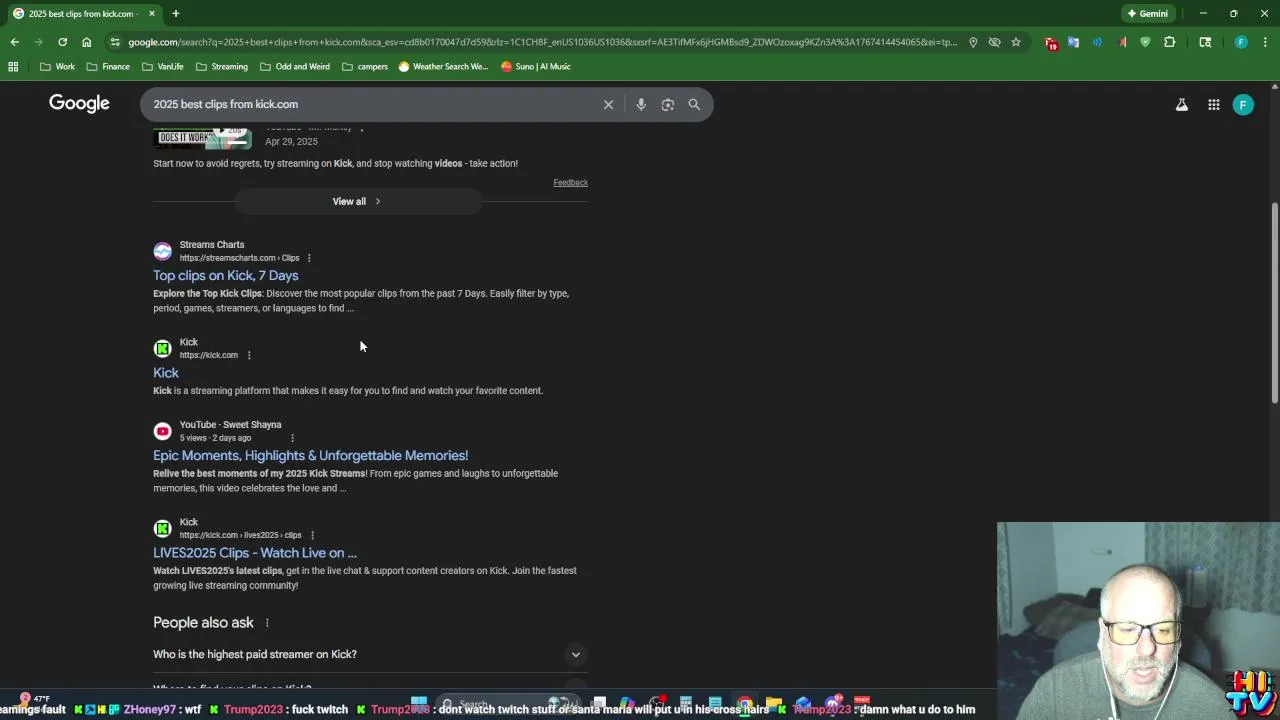Click the location pin icon in address bar
Image resolution: width=1280 pixels, height=720 pixels.
coord(973,42)
